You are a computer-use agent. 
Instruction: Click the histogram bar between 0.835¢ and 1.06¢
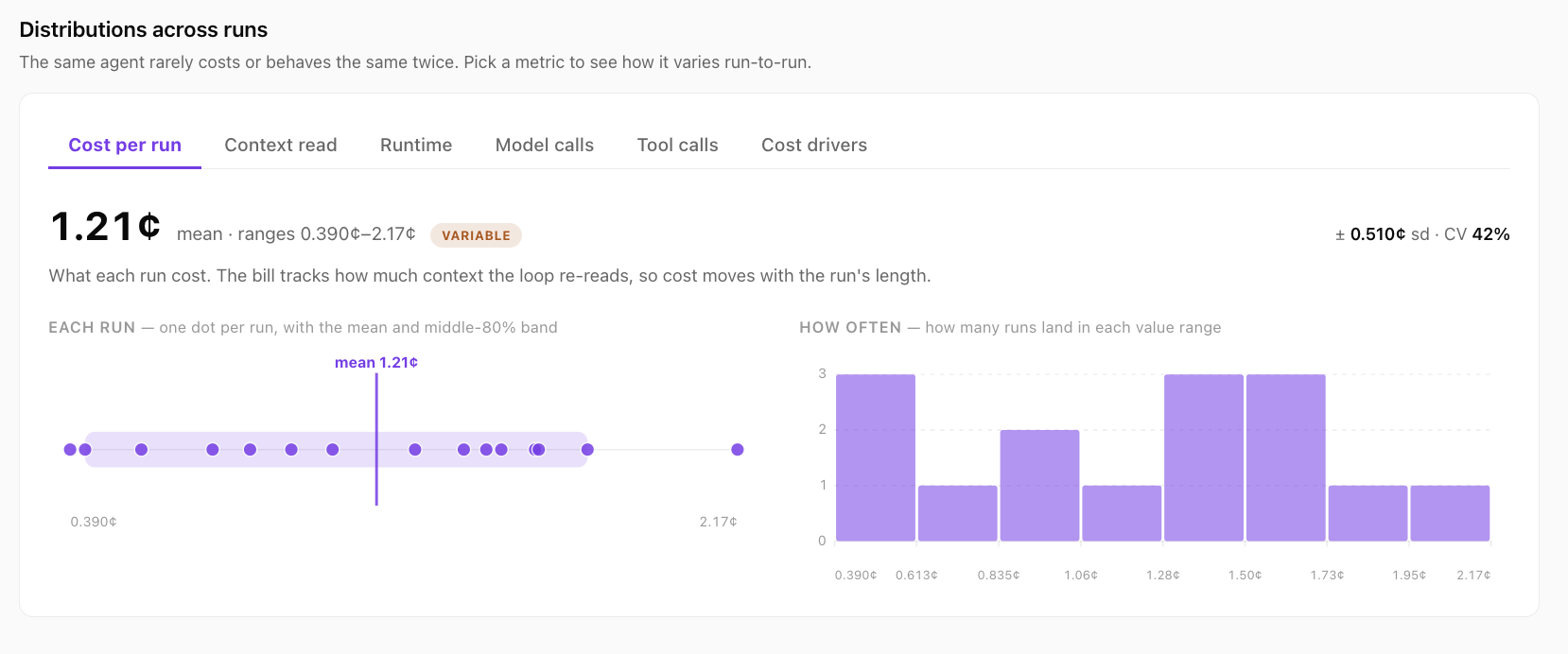(1039, 486)
